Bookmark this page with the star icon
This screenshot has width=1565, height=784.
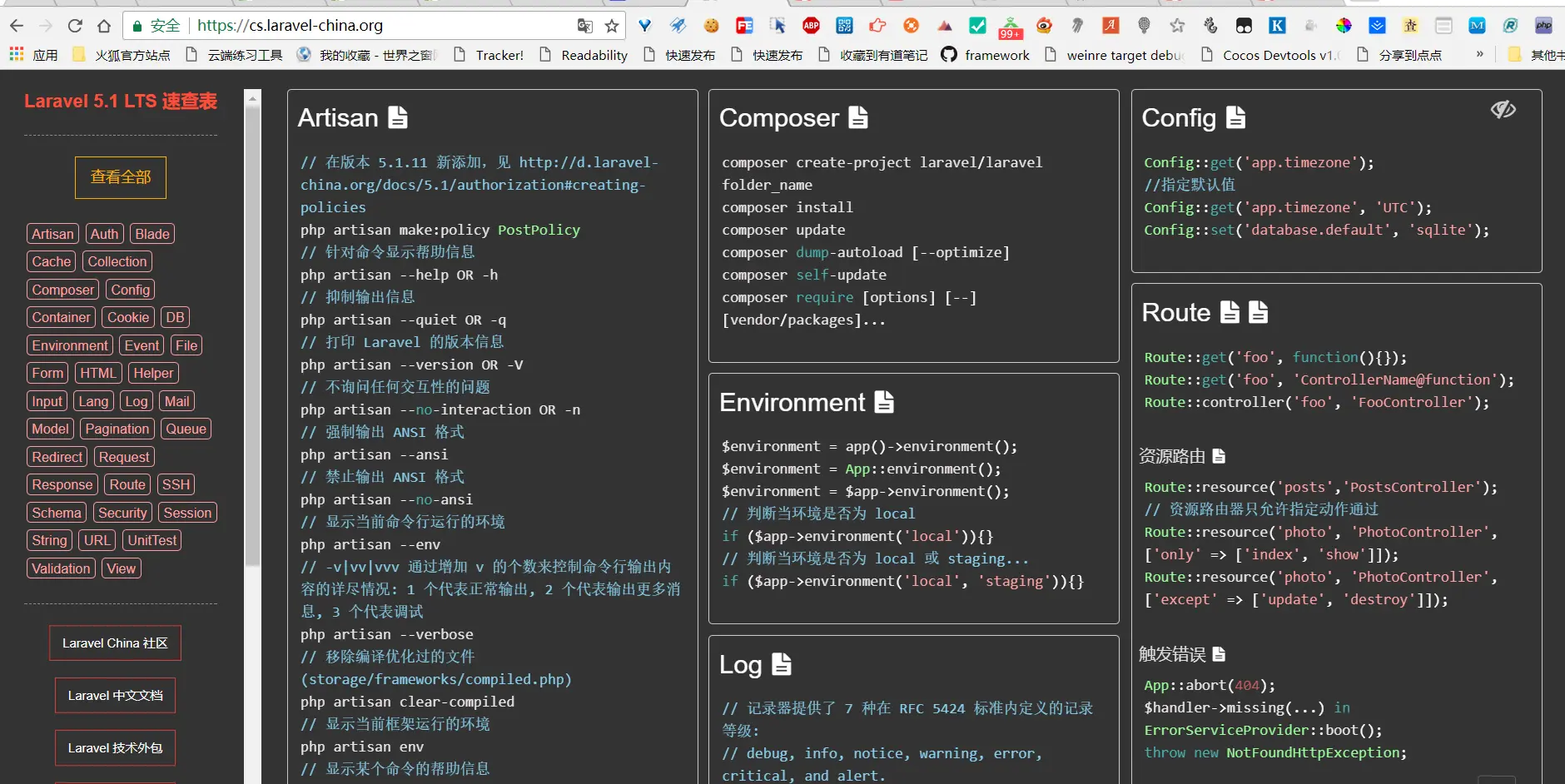pyautogui.click(x=612, y=26)
